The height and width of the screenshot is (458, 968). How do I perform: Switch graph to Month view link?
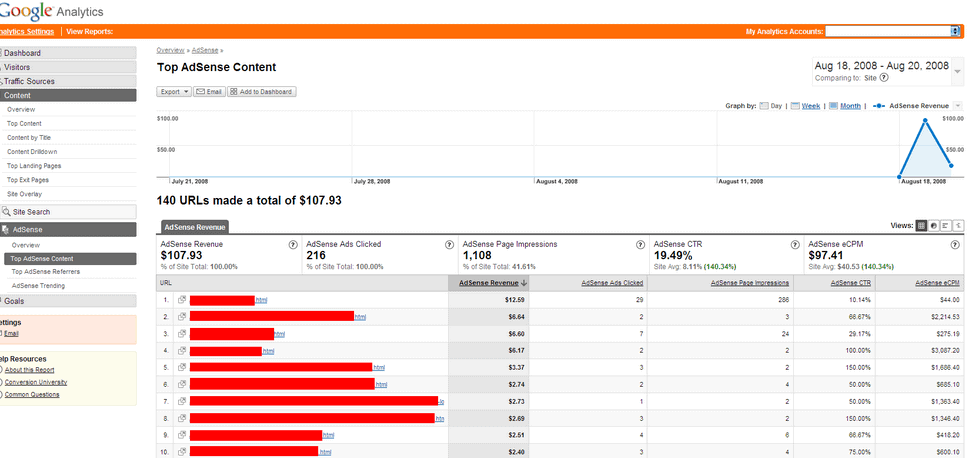(x=850, y=106)
